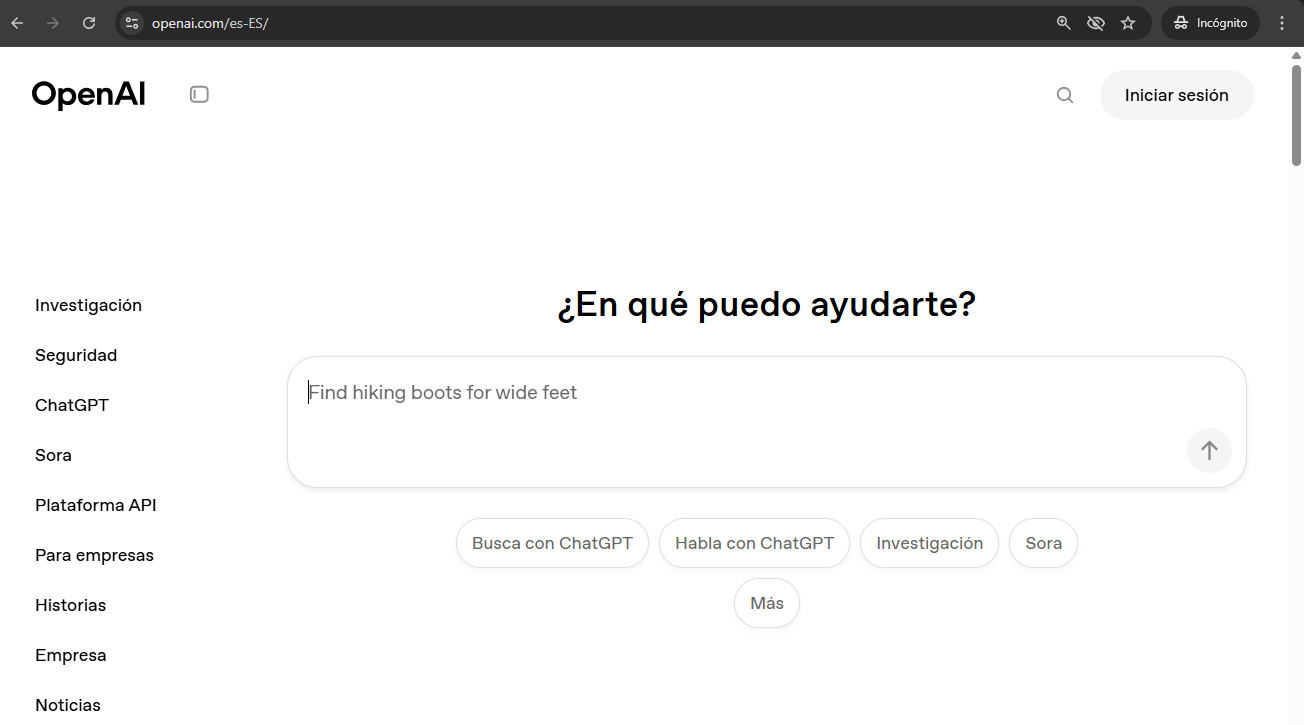
Task: Click the scrollbar up arrow
Action: [x=1296, y=54]
